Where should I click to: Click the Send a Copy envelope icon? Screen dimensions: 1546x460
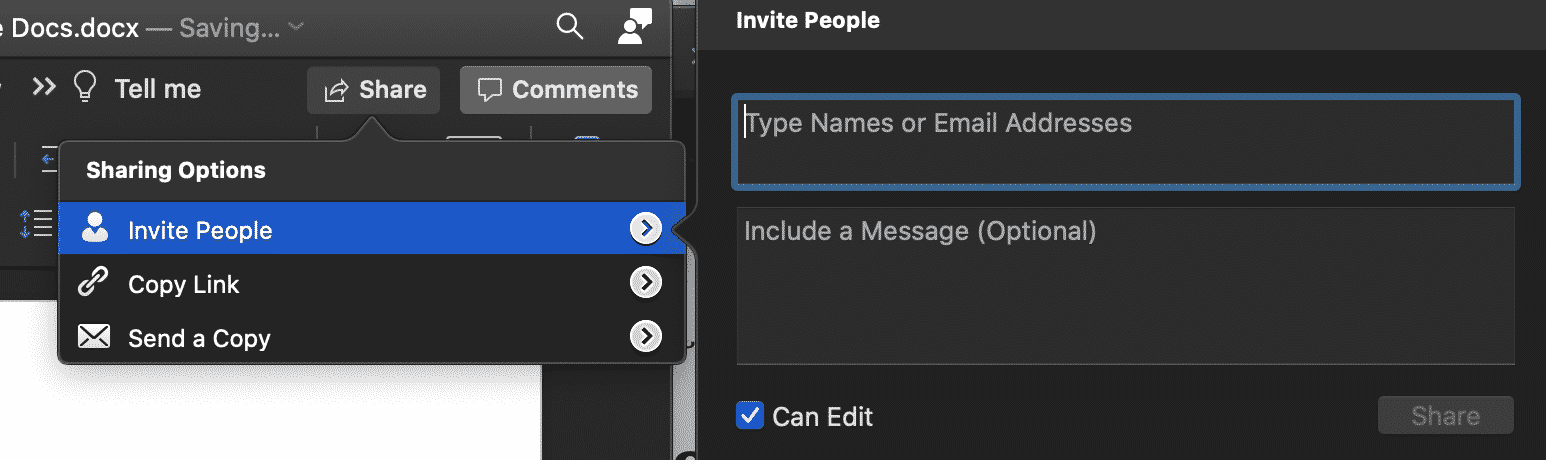click(x=93, y=338)
